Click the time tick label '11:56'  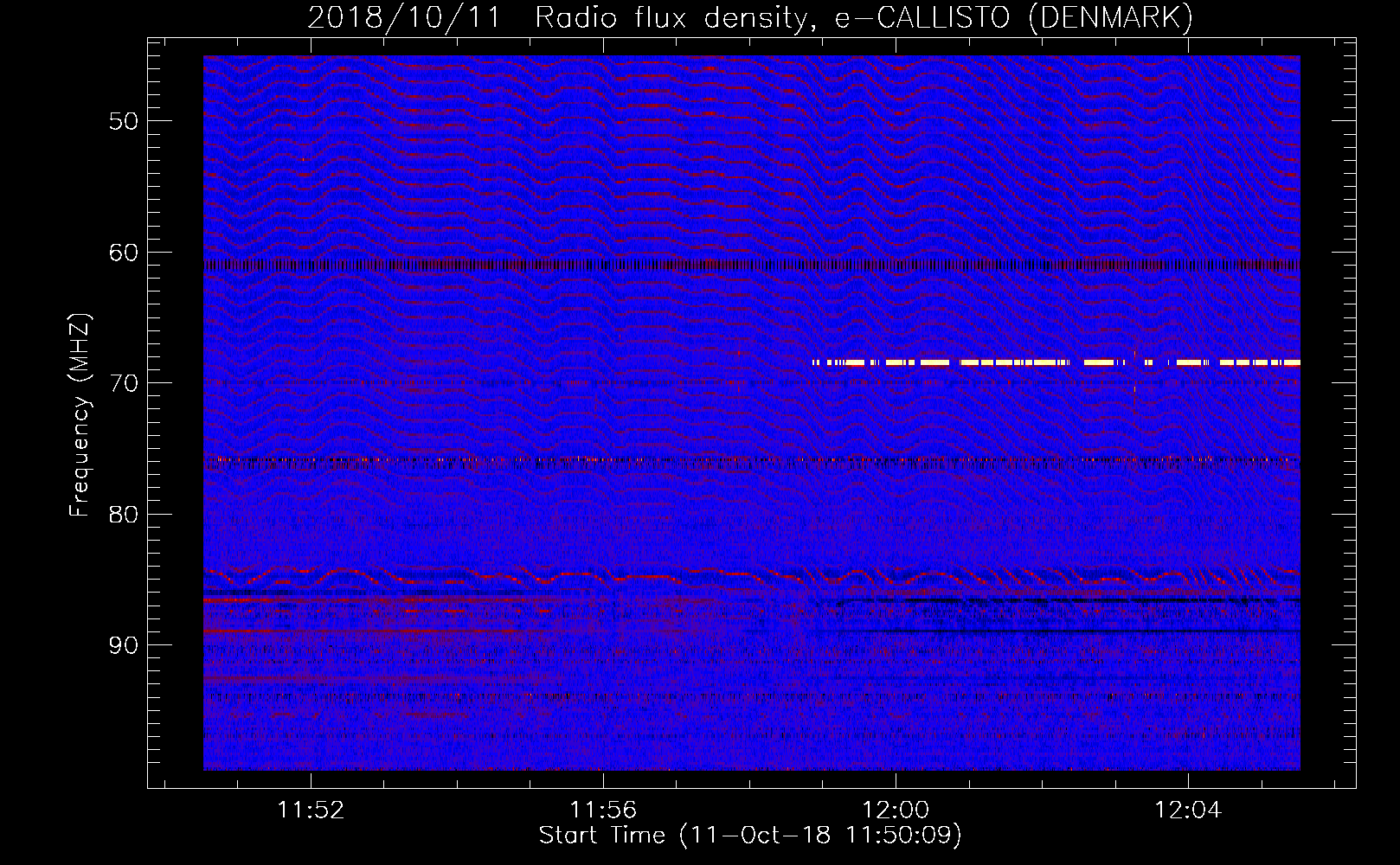coord(603,811)
